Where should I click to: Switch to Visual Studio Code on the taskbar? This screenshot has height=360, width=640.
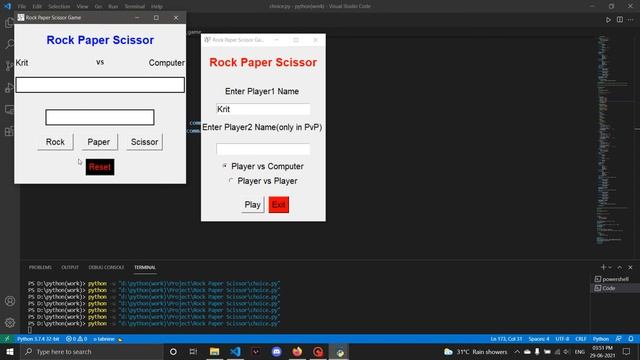point(235,351)
